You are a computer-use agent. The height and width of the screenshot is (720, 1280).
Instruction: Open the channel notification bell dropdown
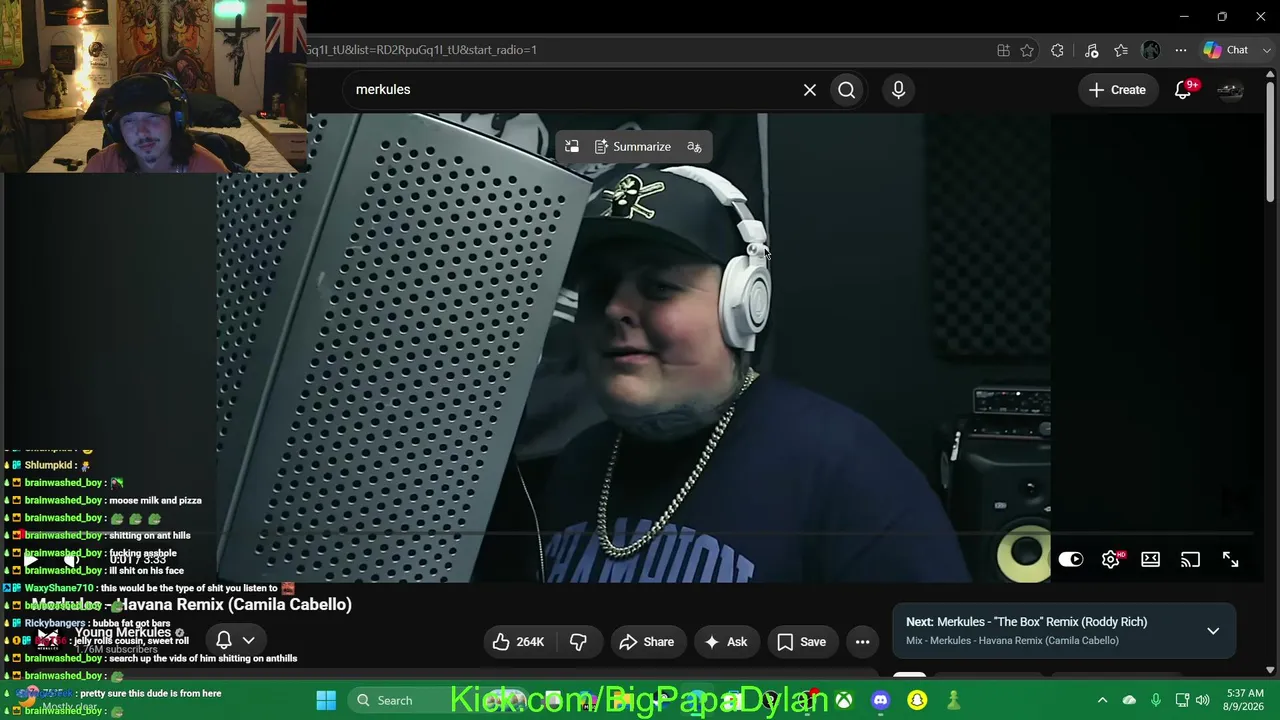[x=235, y=640]
